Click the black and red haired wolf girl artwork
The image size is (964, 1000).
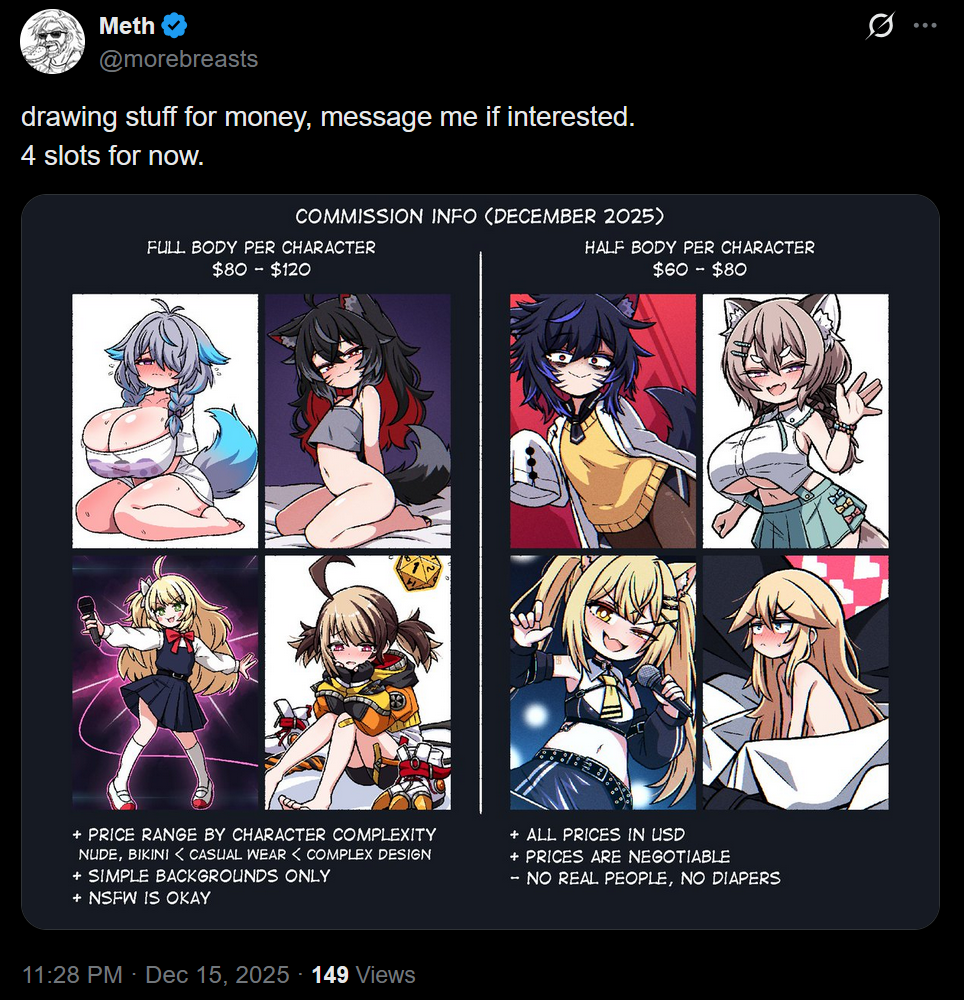click(x=358, y=421)
